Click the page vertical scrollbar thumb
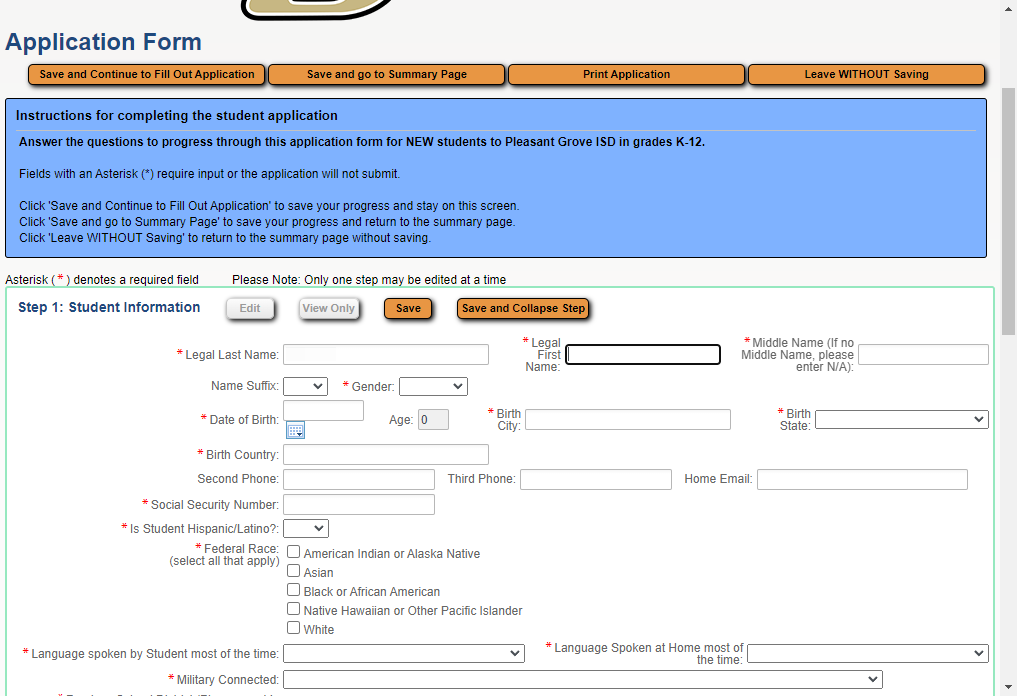 (1008, 211)
